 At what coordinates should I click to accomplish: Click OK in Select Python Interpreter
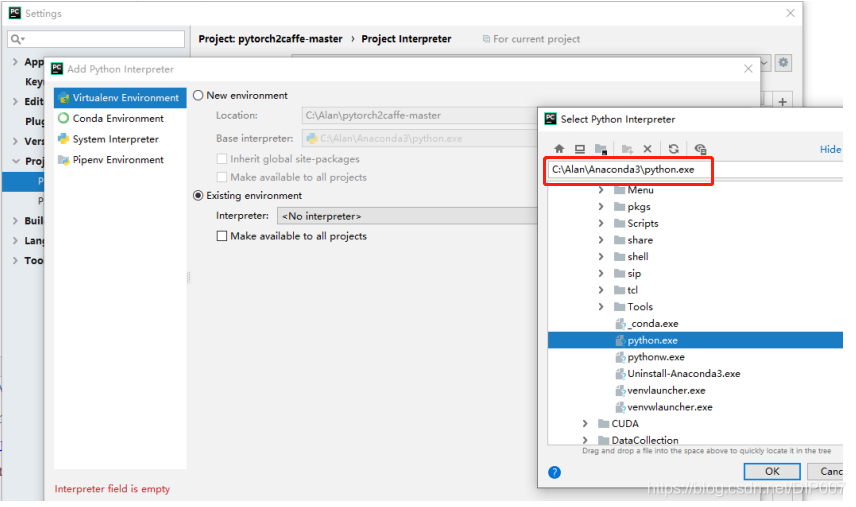[x=772, y=472]
